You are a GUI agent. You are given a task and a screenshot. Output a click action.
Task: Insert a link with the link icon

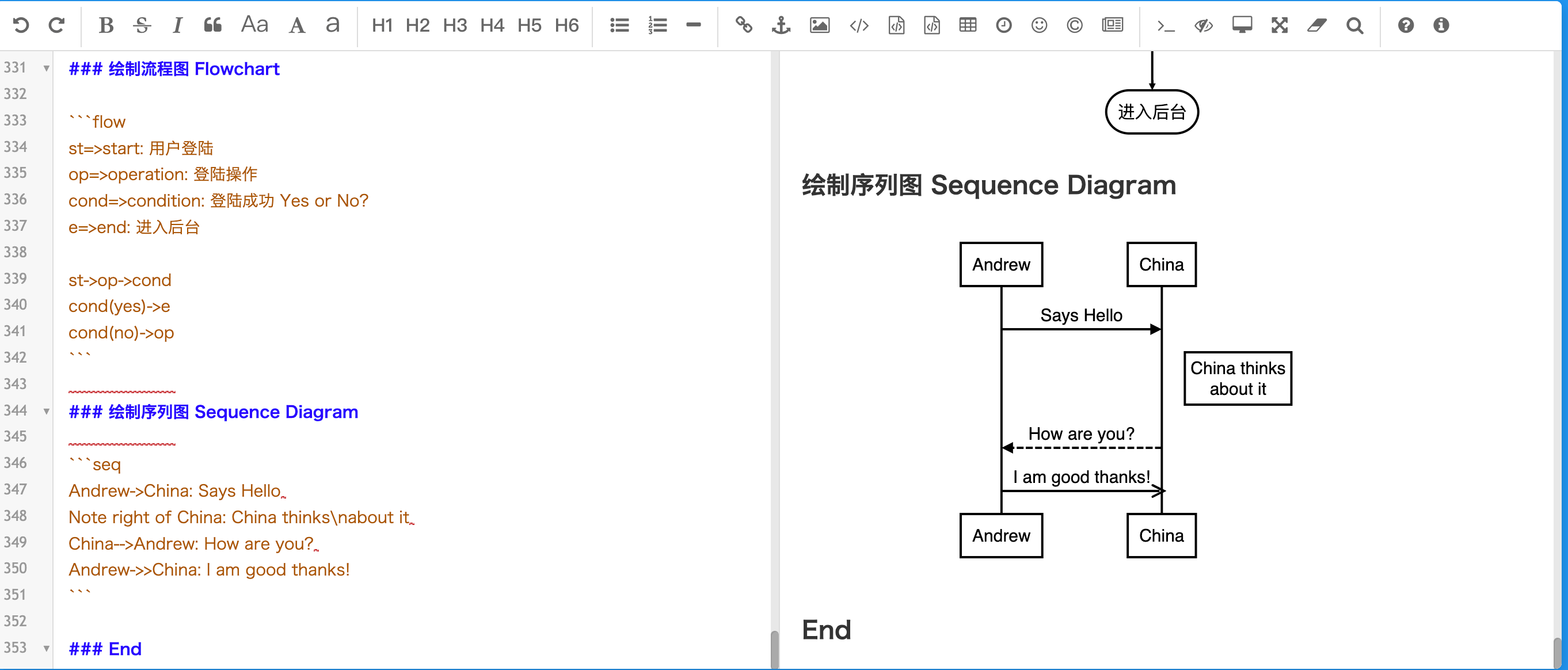(743, 25)
